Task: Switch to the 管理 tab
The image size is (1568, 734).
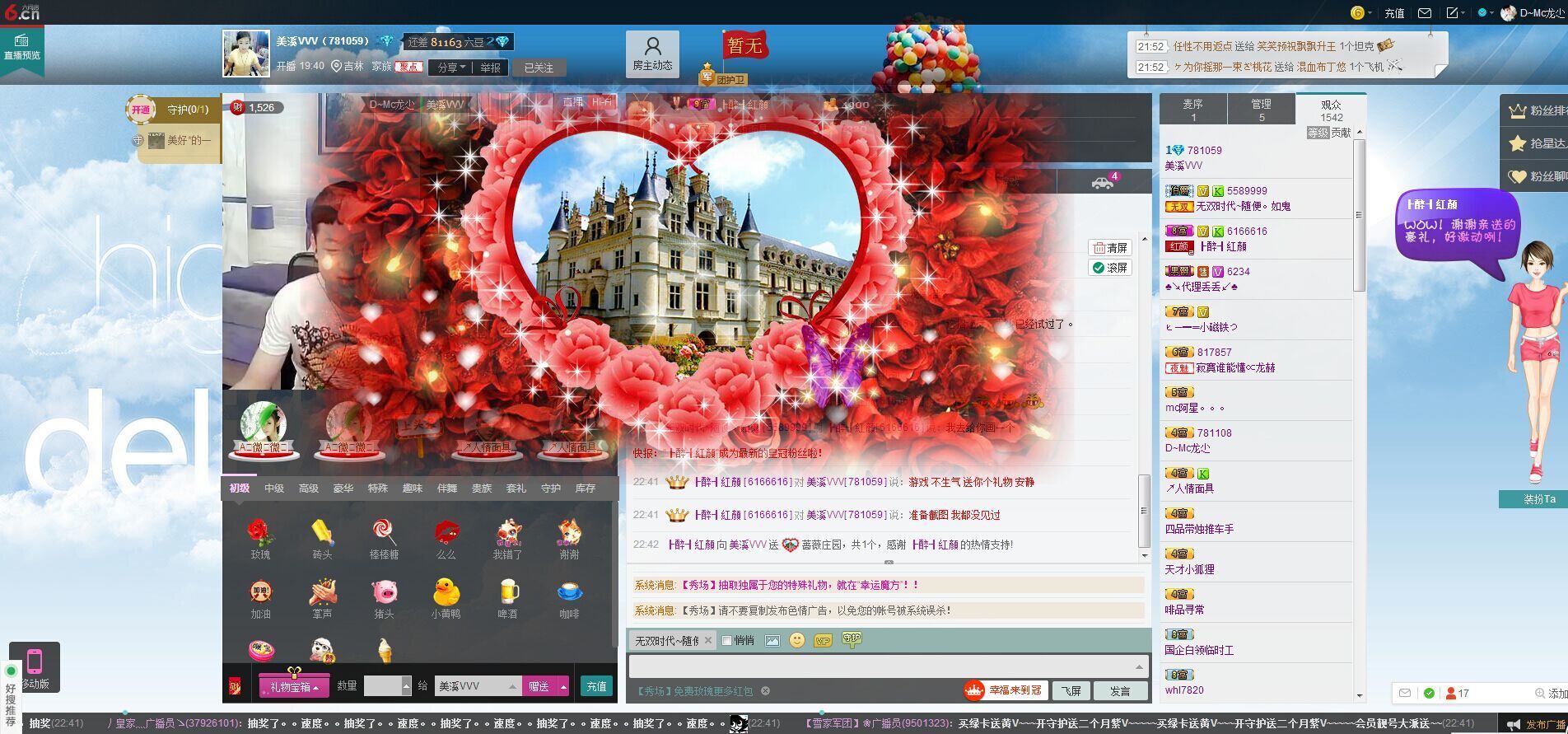Action: click(x=1261, y=110)
